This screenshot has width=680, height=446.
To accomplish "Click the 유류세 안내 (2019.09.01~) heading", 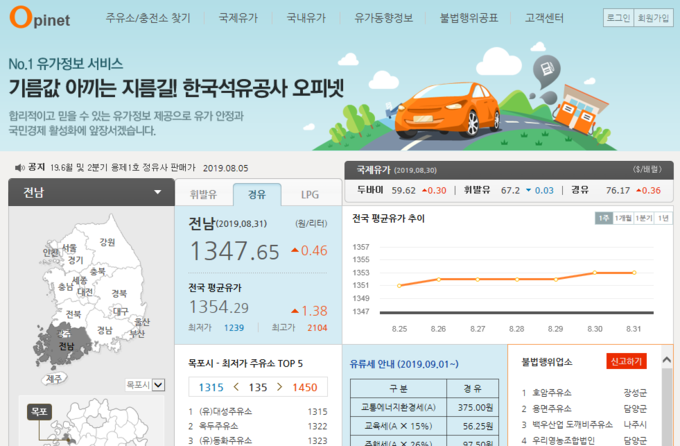I will [x=404, y=364].
